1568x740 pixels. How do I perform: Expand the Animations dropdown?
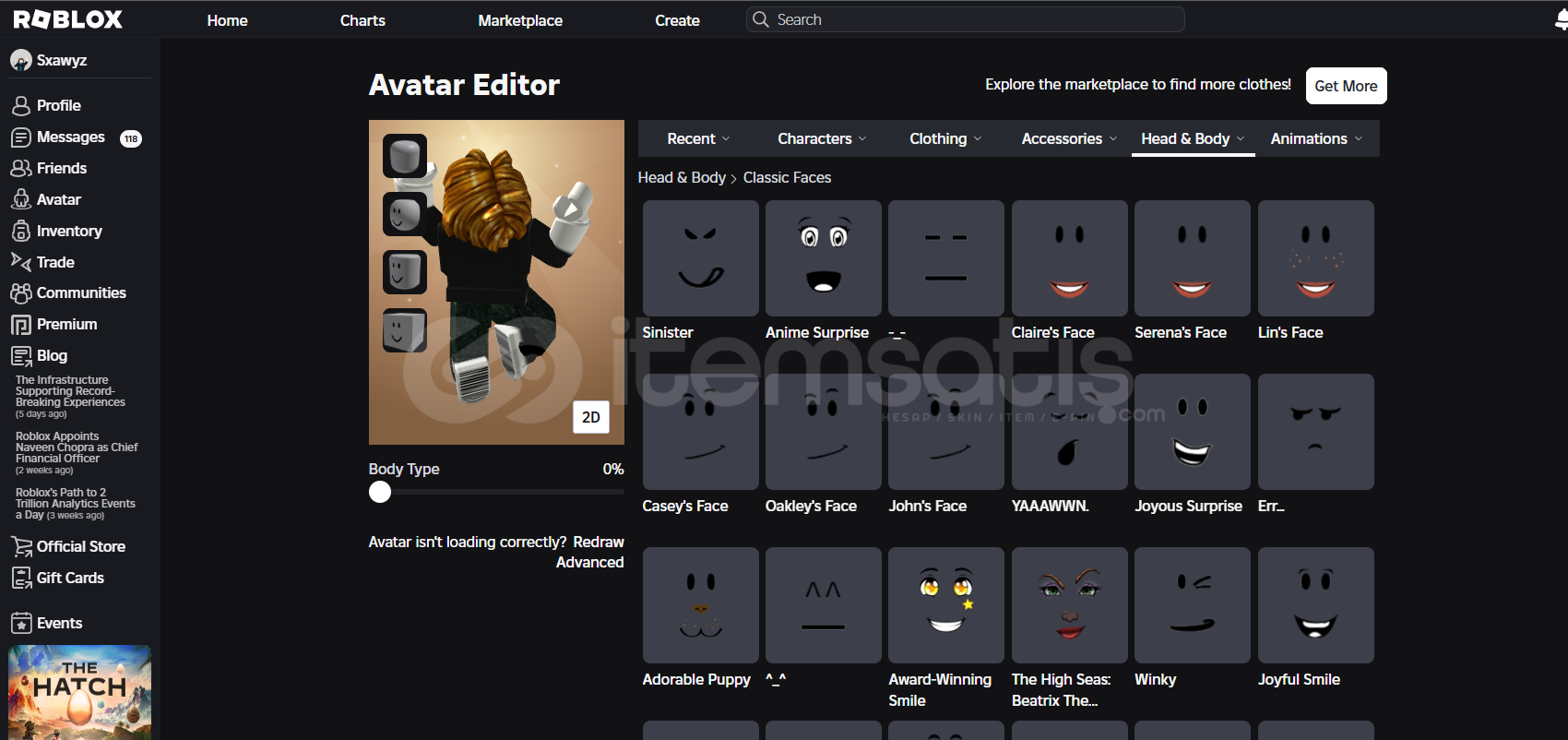1317,138
